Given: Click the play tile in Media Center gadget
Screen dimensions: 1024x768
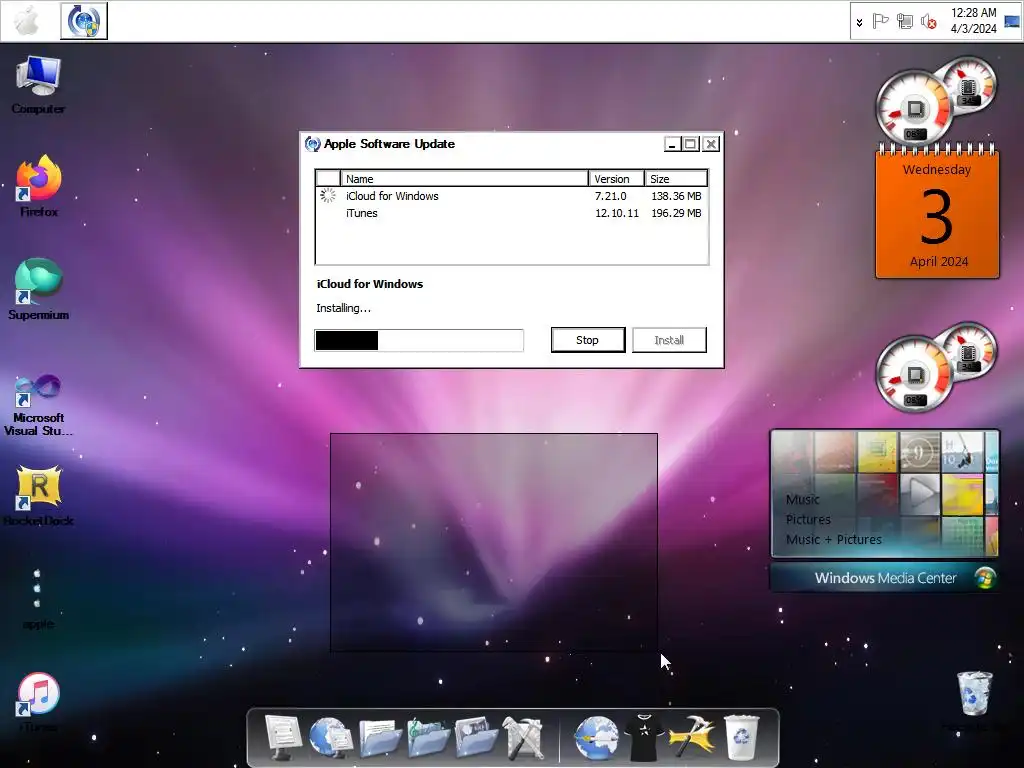Looking at the screenshot, I should [920, 494].
